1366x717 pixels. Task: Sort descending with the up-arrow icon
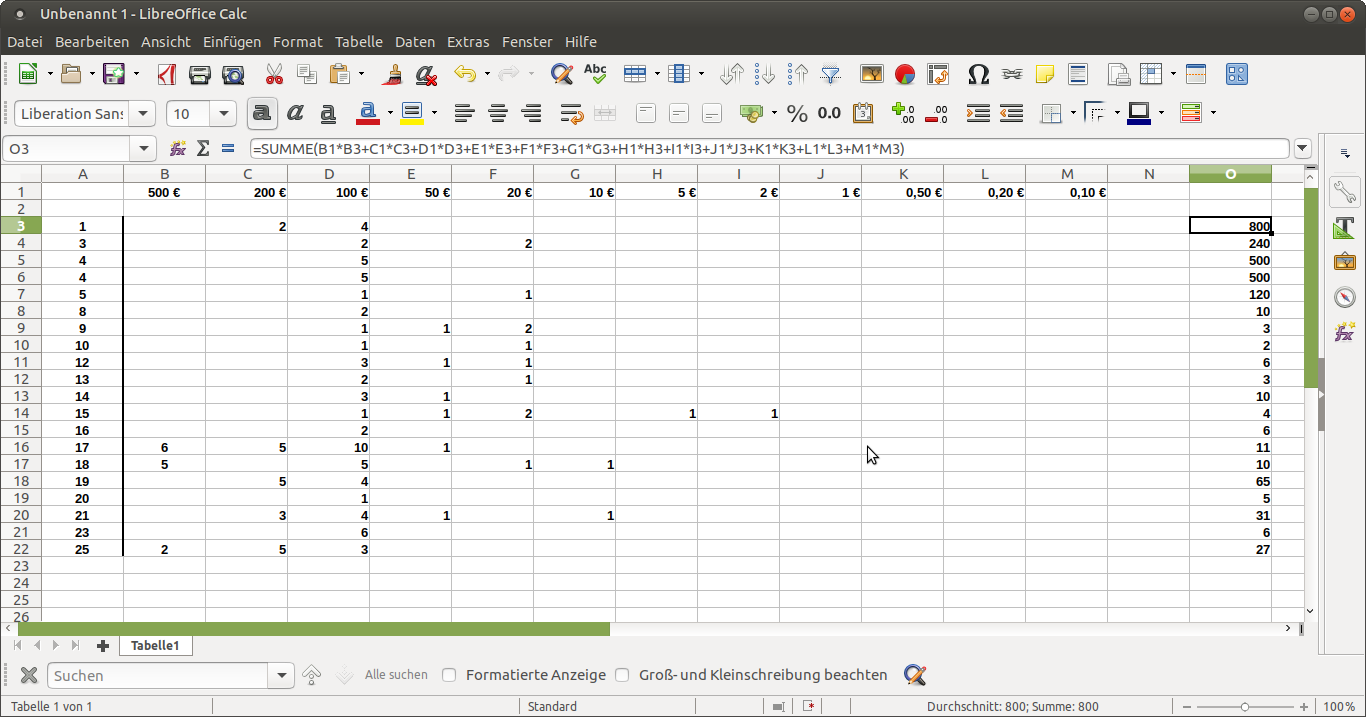(798, 74)
